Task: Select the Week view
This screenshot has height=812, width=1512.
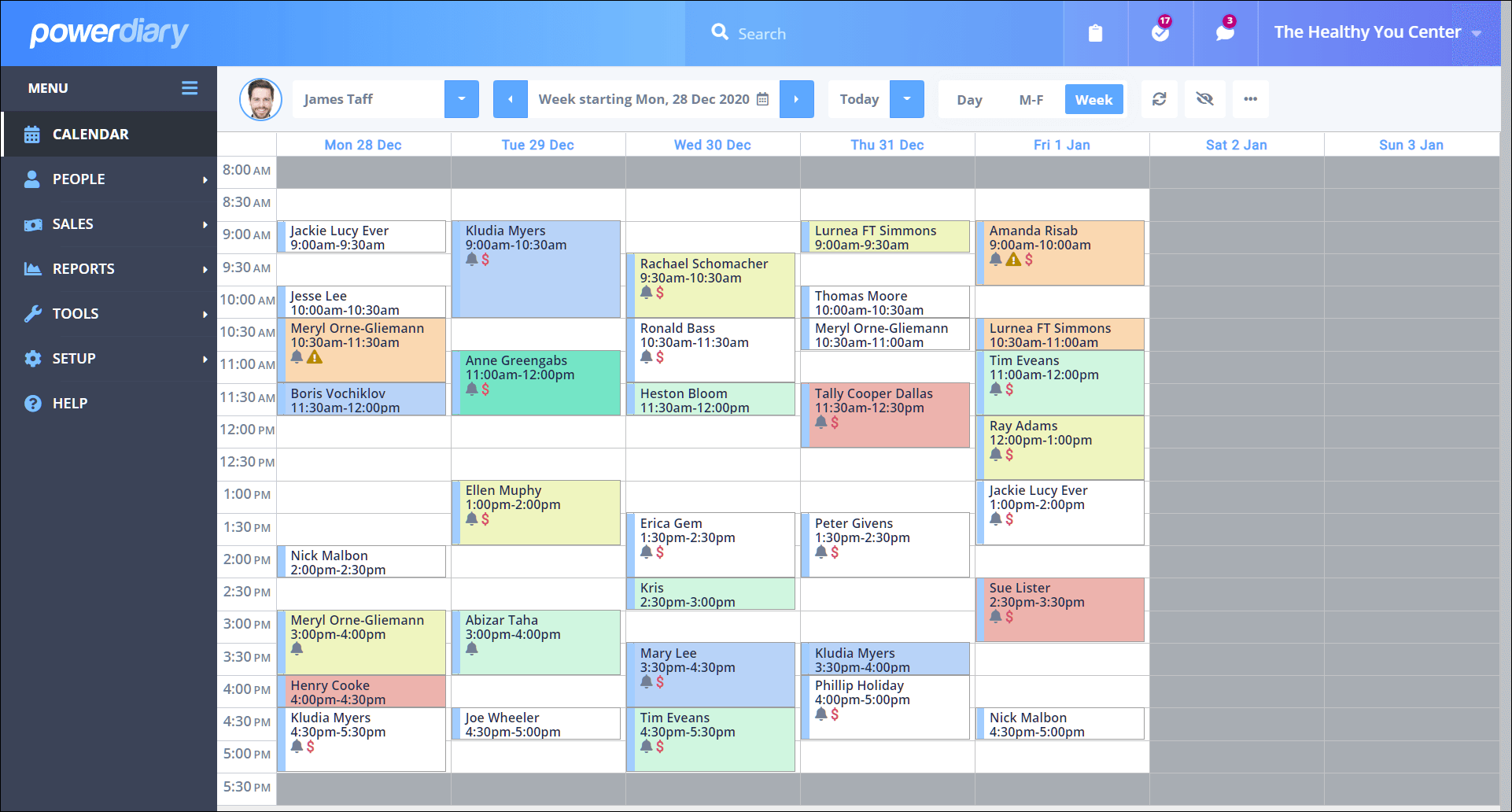Action: click(x=1093, y=100)
